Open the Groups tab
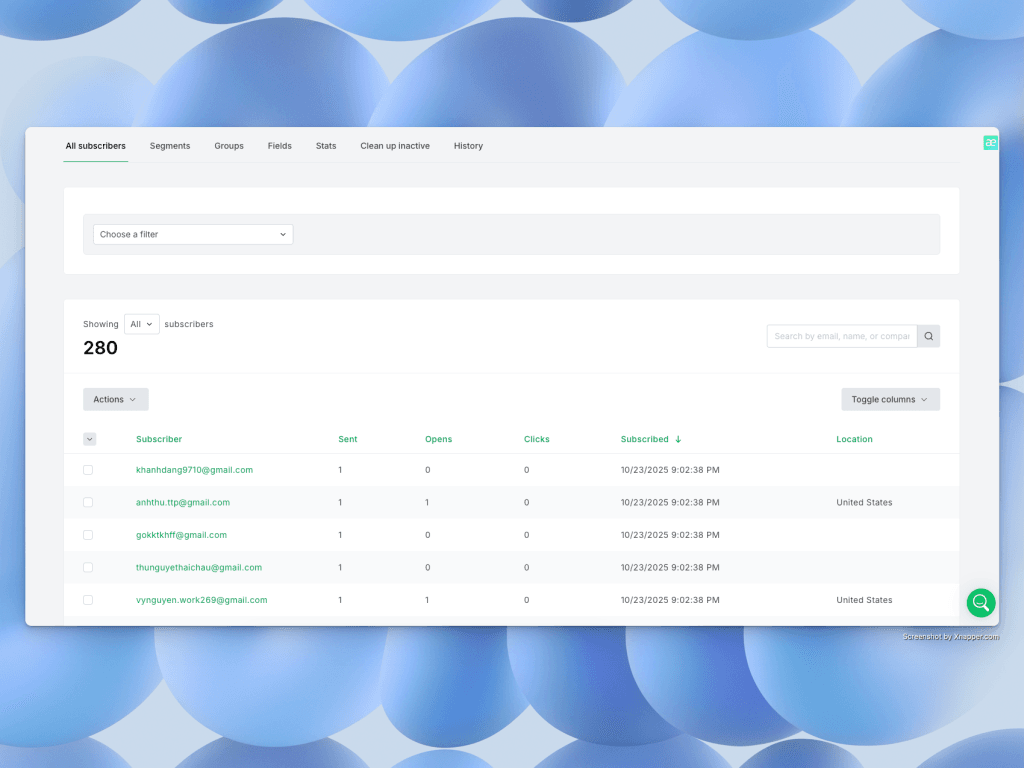The height and width of the screenshot is (768, 1024). point(229,146)
